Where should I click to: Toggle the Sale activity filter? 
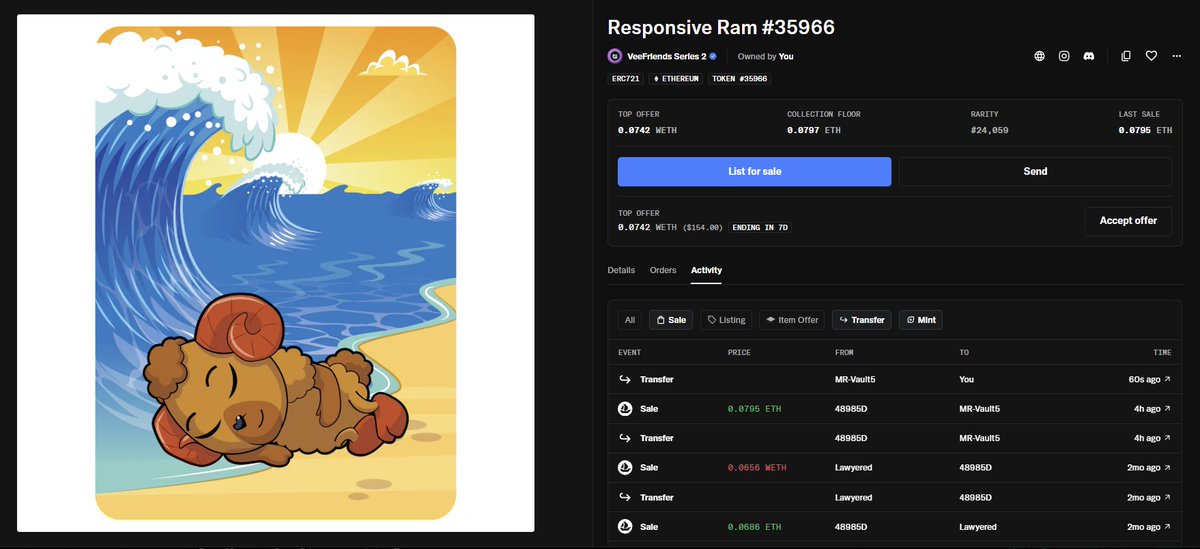[x=671, y=320]
